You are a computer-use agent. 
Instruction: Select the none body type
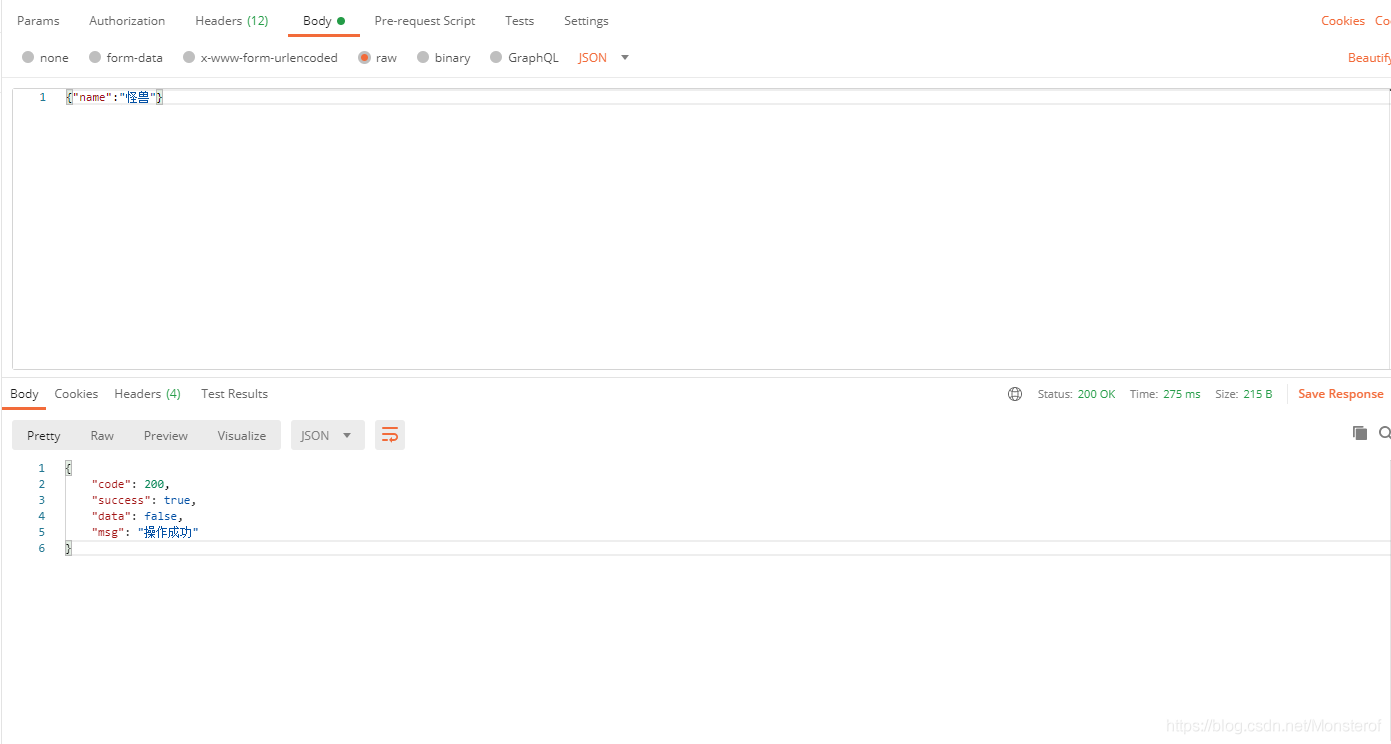[46, 58]
